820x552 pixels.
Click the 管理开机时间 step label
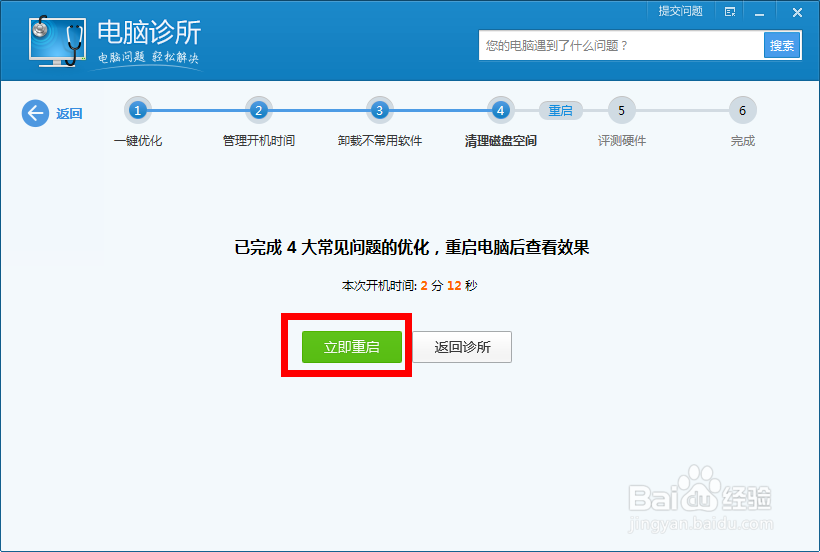[x=259, y=141]
